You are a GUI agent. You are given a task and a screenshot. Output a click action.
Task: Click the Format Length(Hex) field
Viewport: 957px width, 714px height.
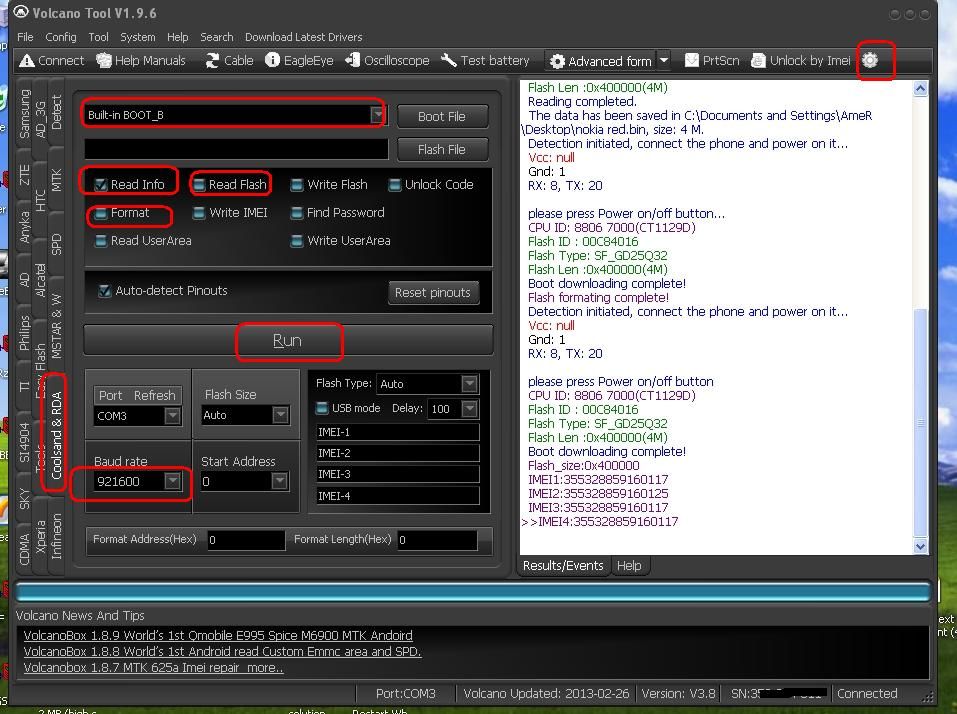click(438, 539)
